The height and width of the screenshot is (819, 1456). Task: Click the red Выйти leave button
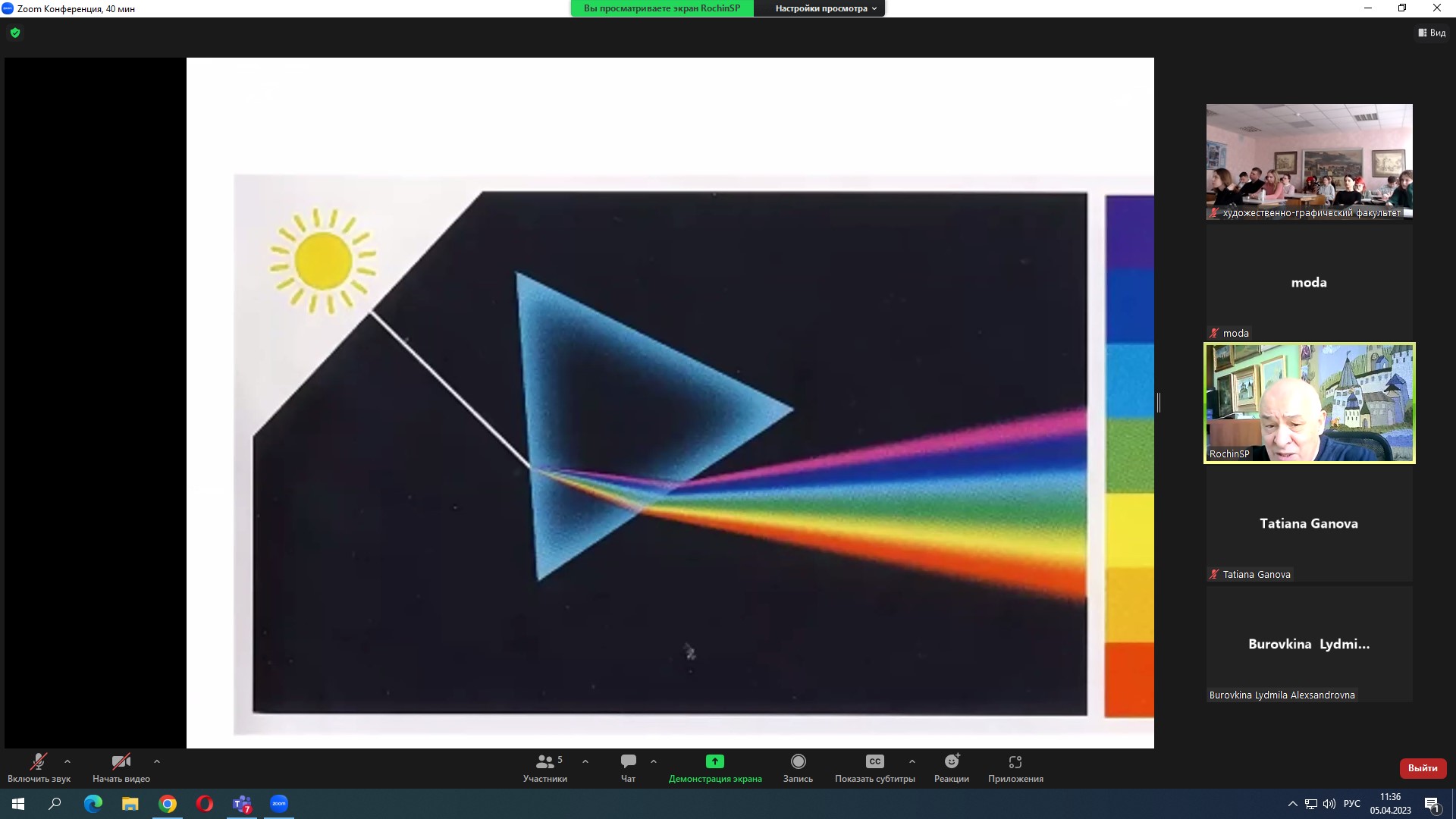[x=1422, y=768]
